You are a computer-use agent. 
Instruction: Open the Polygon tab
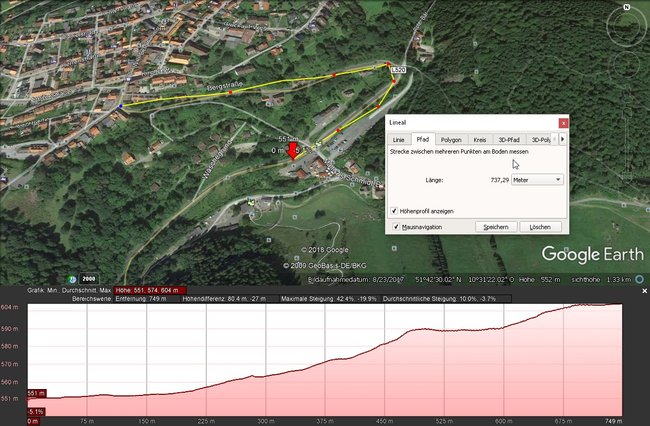[x=451, y=140]
